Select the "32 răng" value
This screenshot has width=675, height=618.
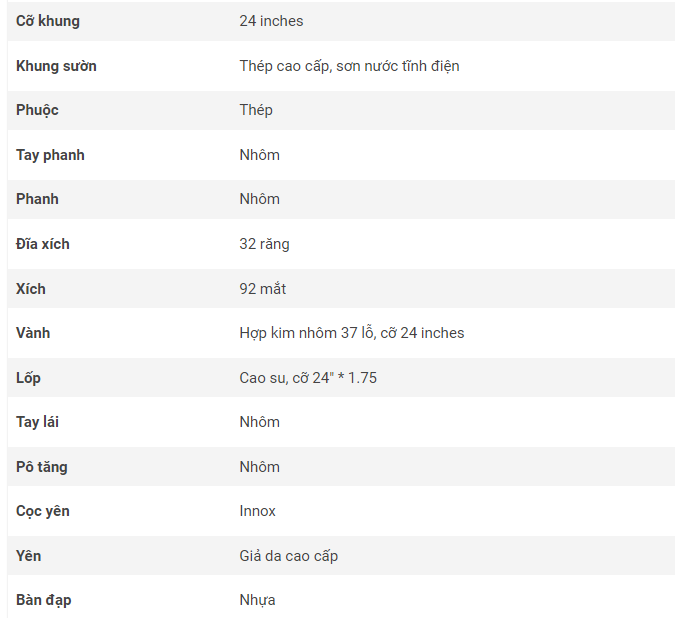pyautogui.click(x=264, y=244)
